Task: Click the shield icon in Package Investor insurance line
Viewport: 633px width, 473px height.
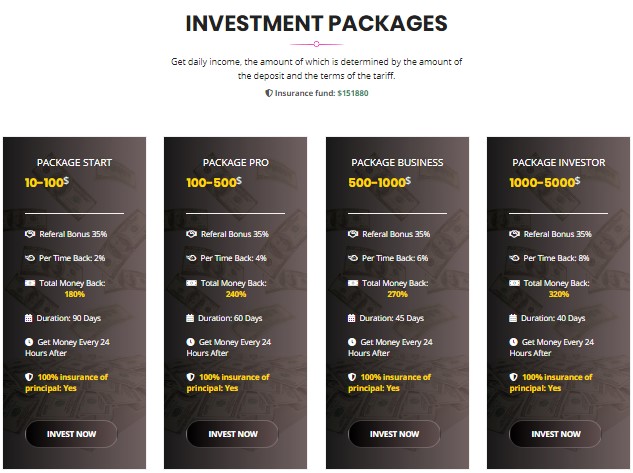Action: pos(513,377)
